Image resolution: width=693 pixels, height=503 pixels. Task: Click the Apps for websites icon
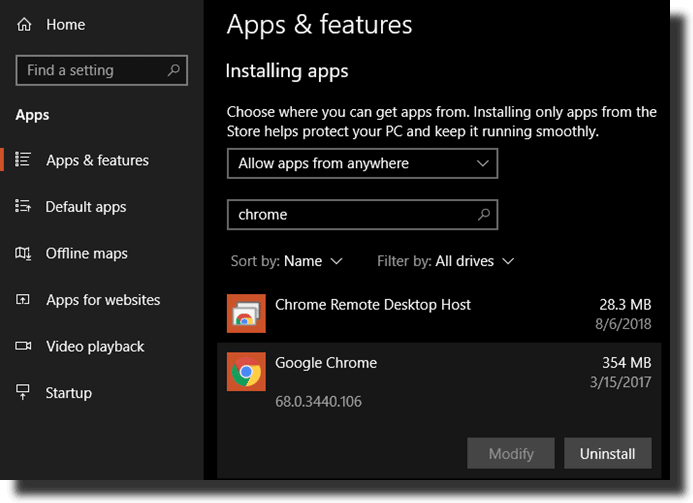point(23,299)
